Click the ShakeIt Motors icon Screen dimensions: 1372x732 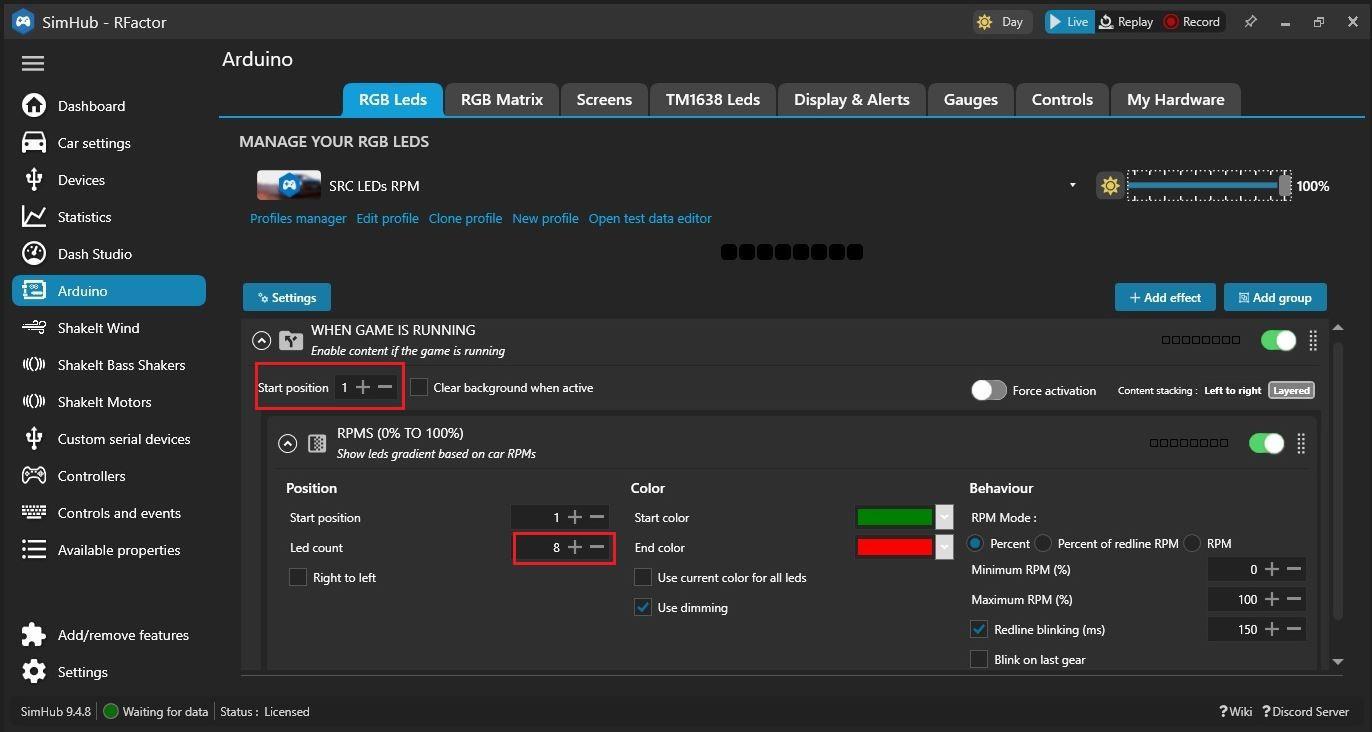pos(34,402)
